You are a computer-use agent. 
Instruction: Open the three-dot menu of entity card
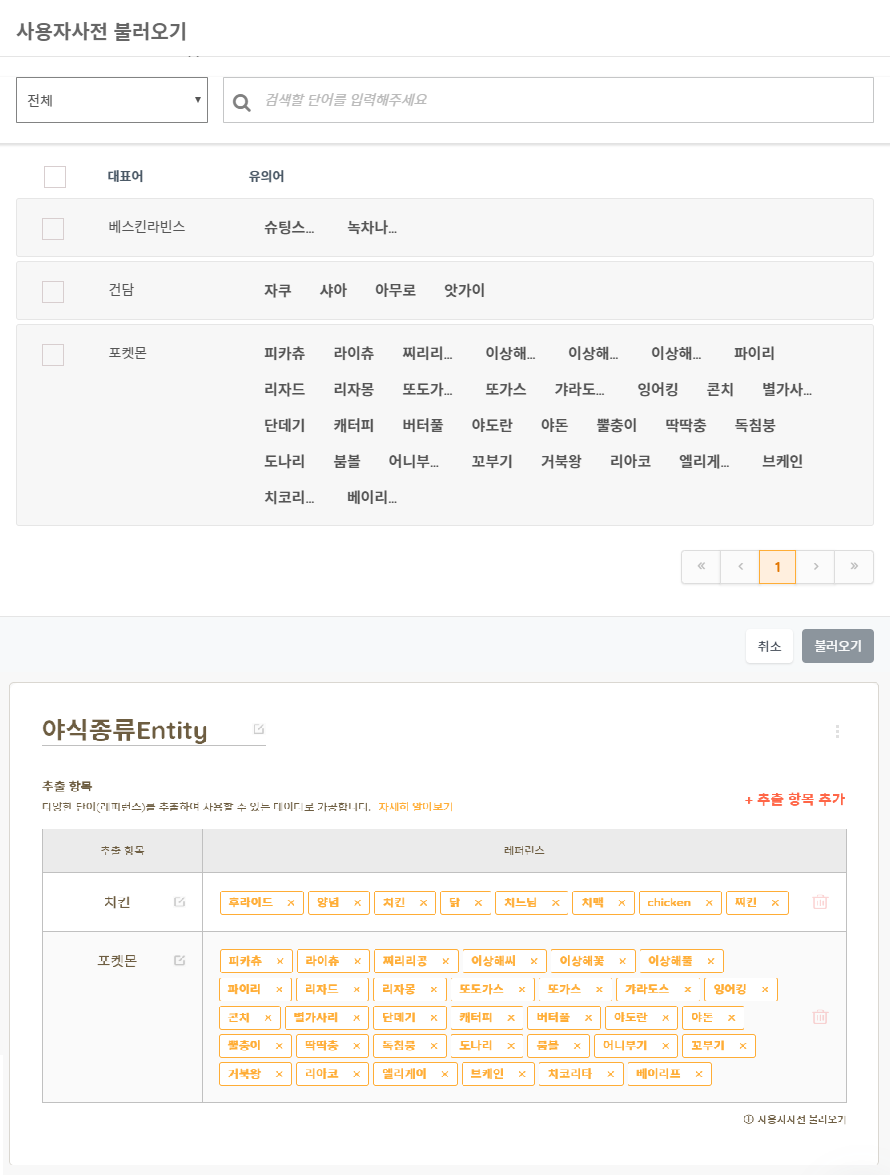pos(837,731)
